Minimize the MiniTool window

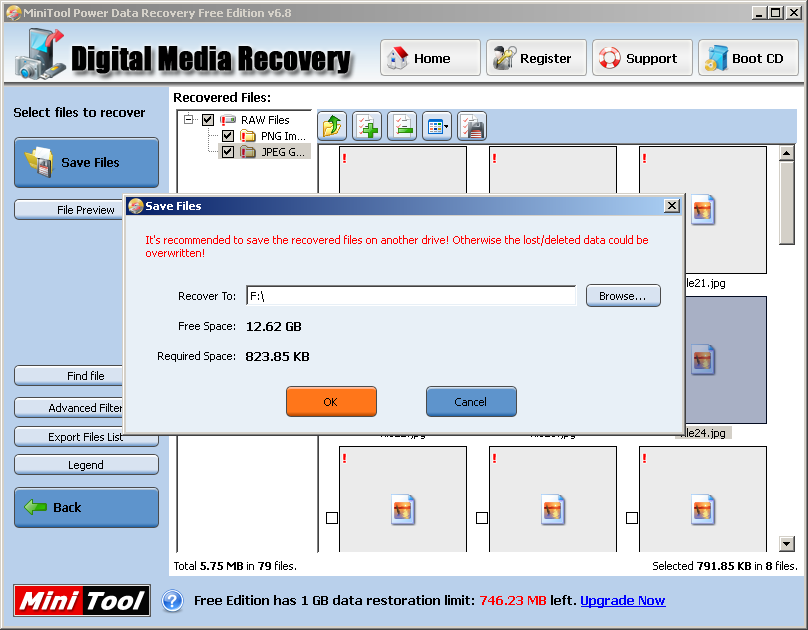click(x=758, y=12)
